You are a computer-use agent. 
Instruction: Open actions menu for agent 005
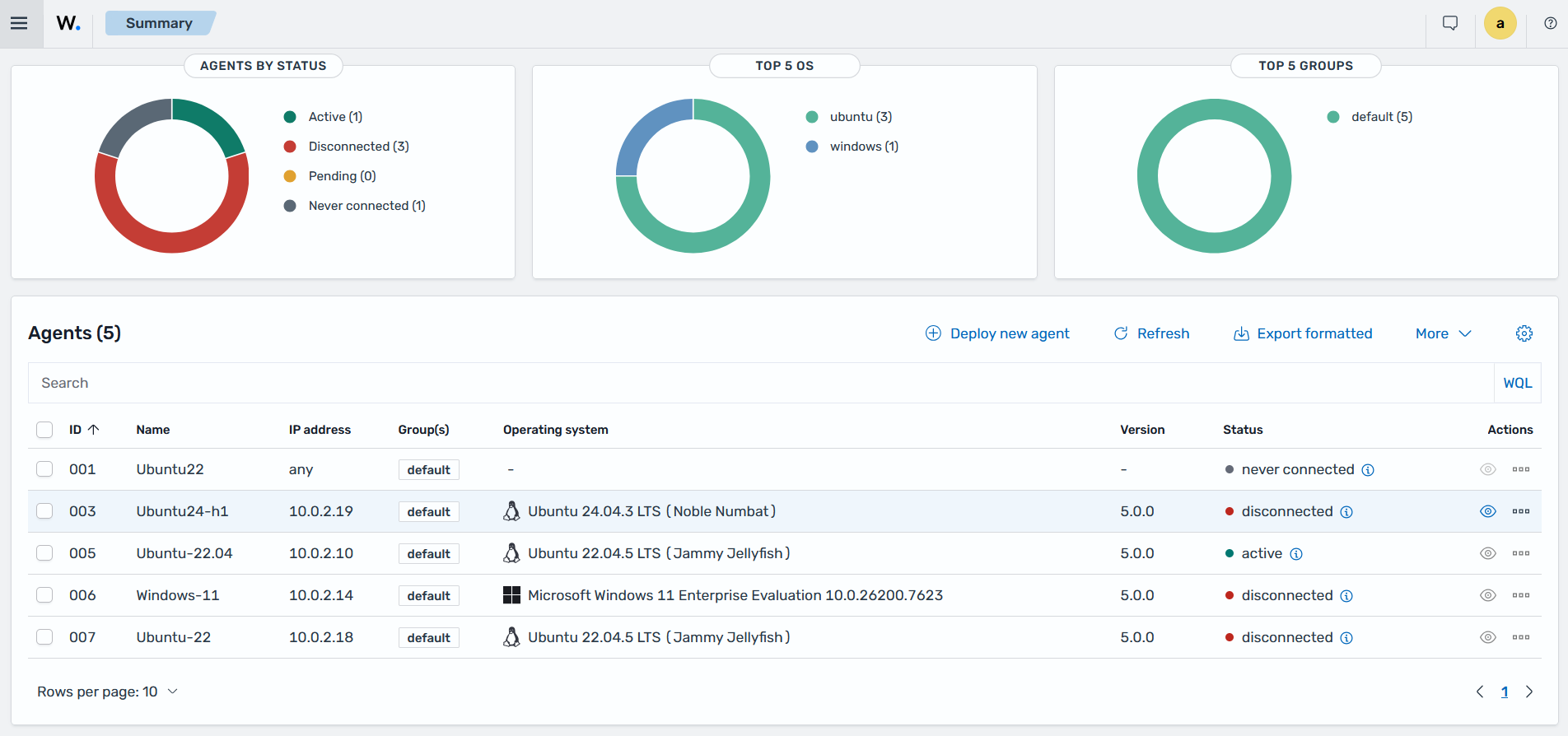coord(1521,553)
